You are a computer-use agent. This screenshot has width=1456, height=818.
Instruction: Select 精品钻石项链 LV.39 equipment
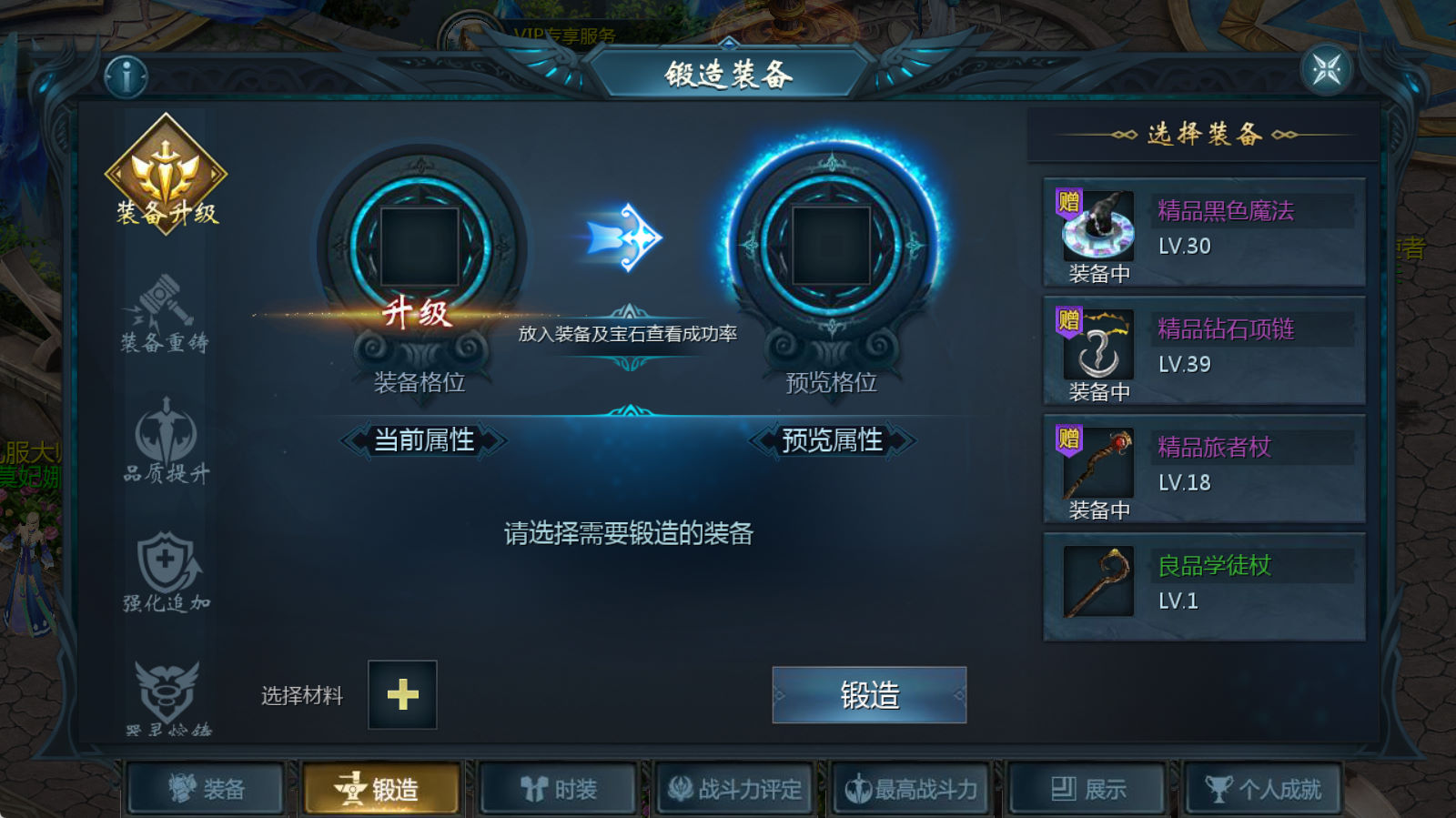[x=1204, y=350]
